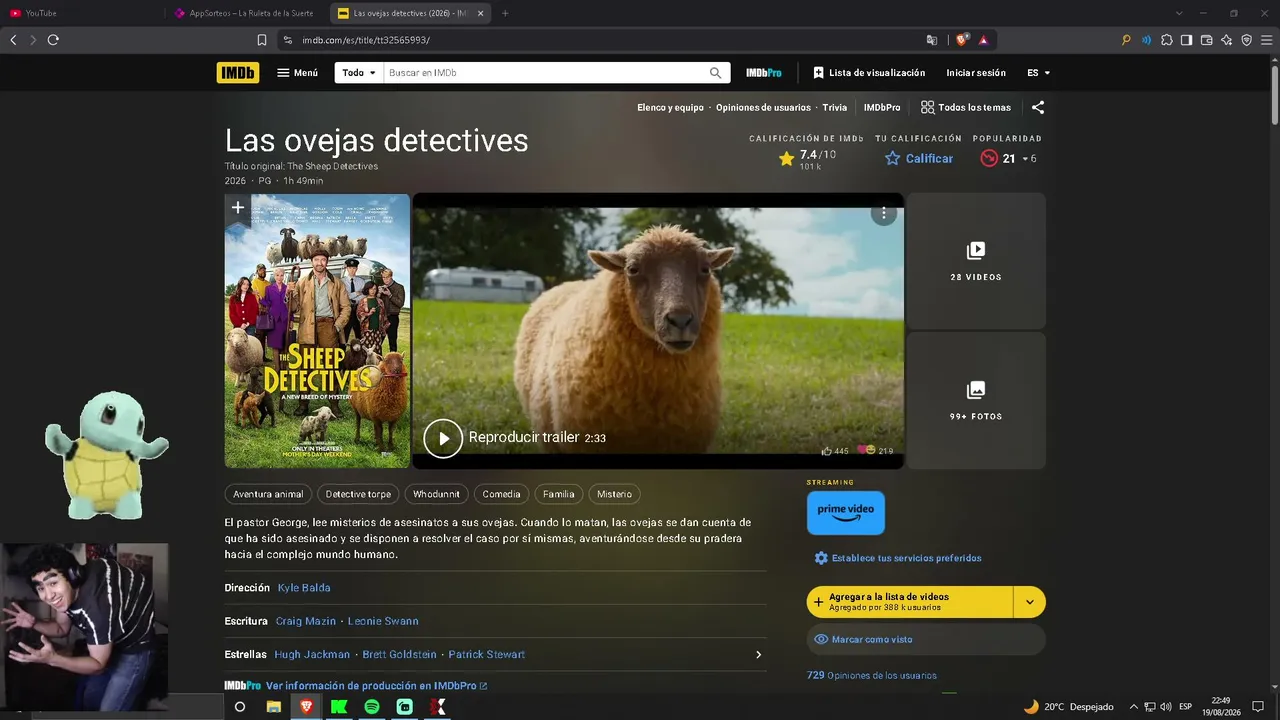Select the Detective torpe genre chip

pyautogui.click(x=358, y=494)
